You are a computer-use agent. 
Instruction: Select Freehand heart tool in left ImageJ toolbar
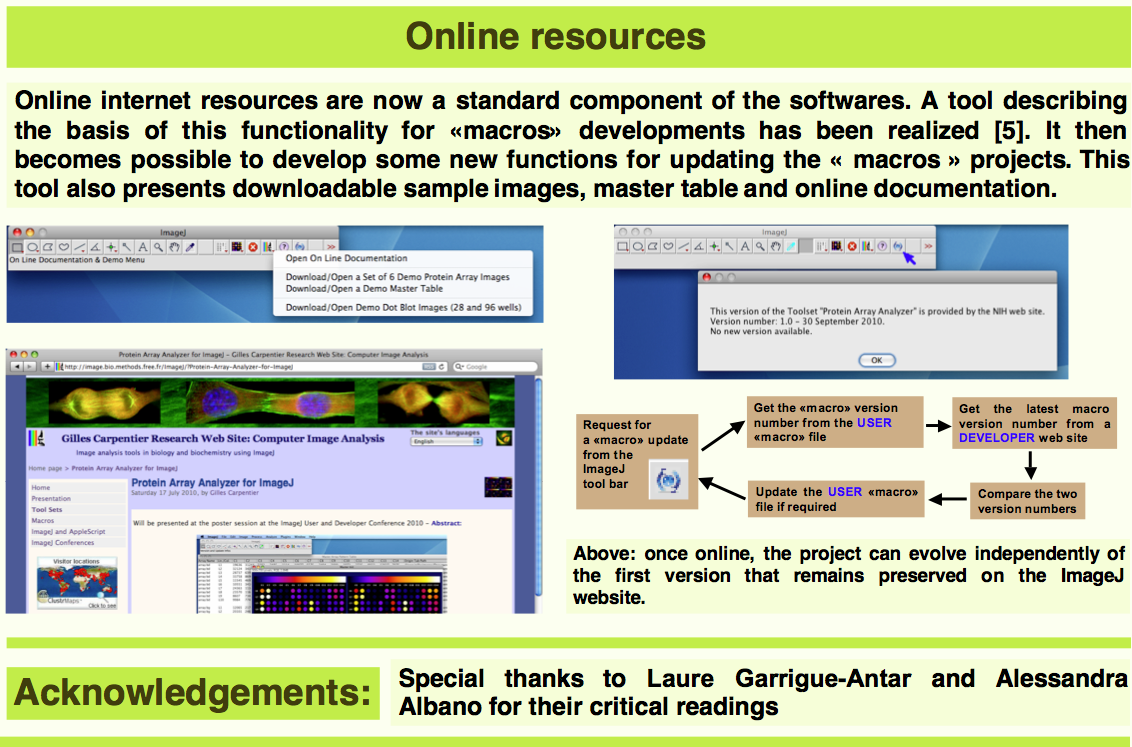pos(64,247)
